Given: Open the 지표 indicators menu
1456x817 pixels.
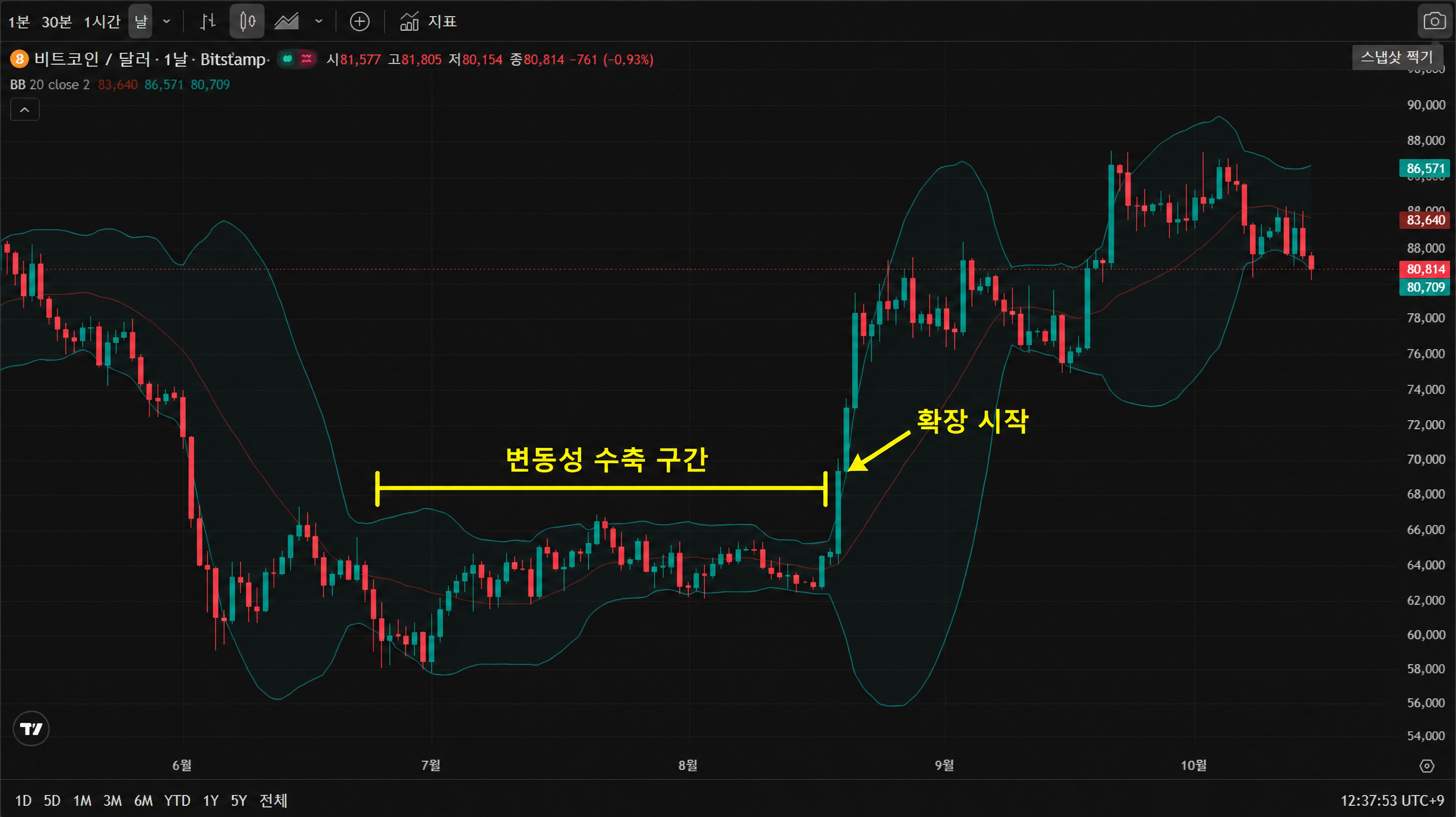Looking at the screenshot, I should tap(428, 21).
